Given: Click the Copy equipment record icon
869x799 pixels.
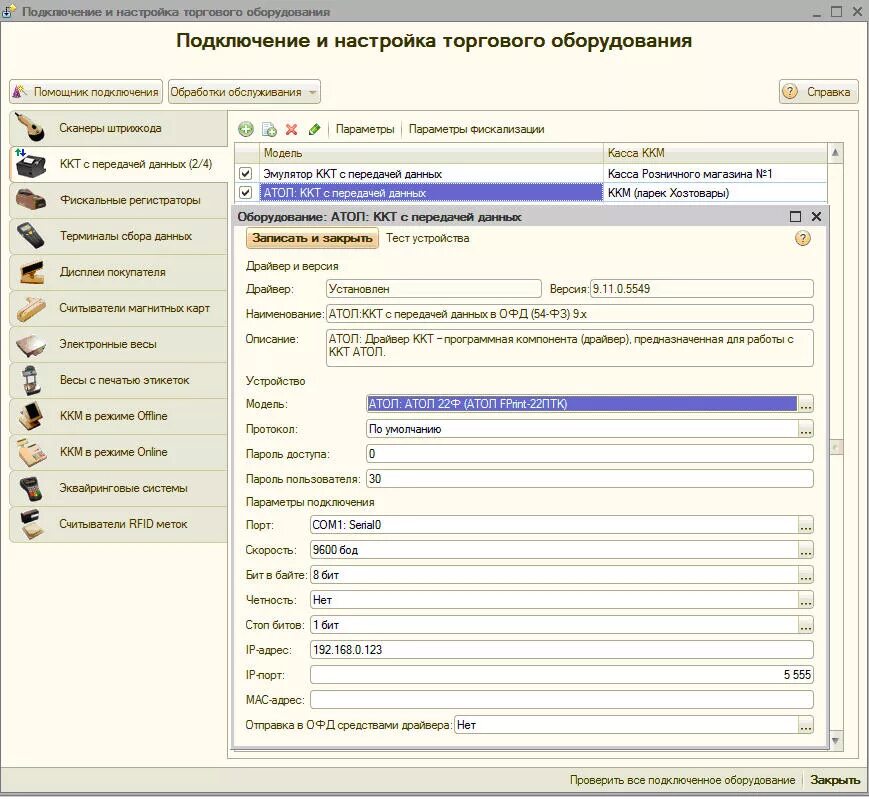Looking at the screenshot, I should click(x=269, y=129).
